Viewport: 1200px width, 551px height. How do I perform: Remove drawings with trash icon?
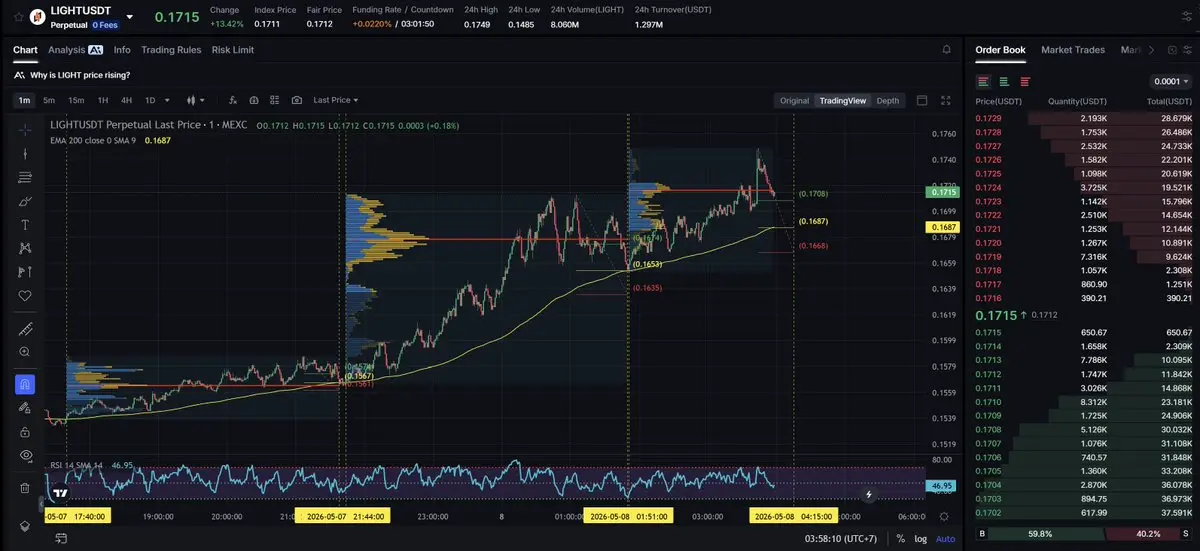[x=25, y=488]
